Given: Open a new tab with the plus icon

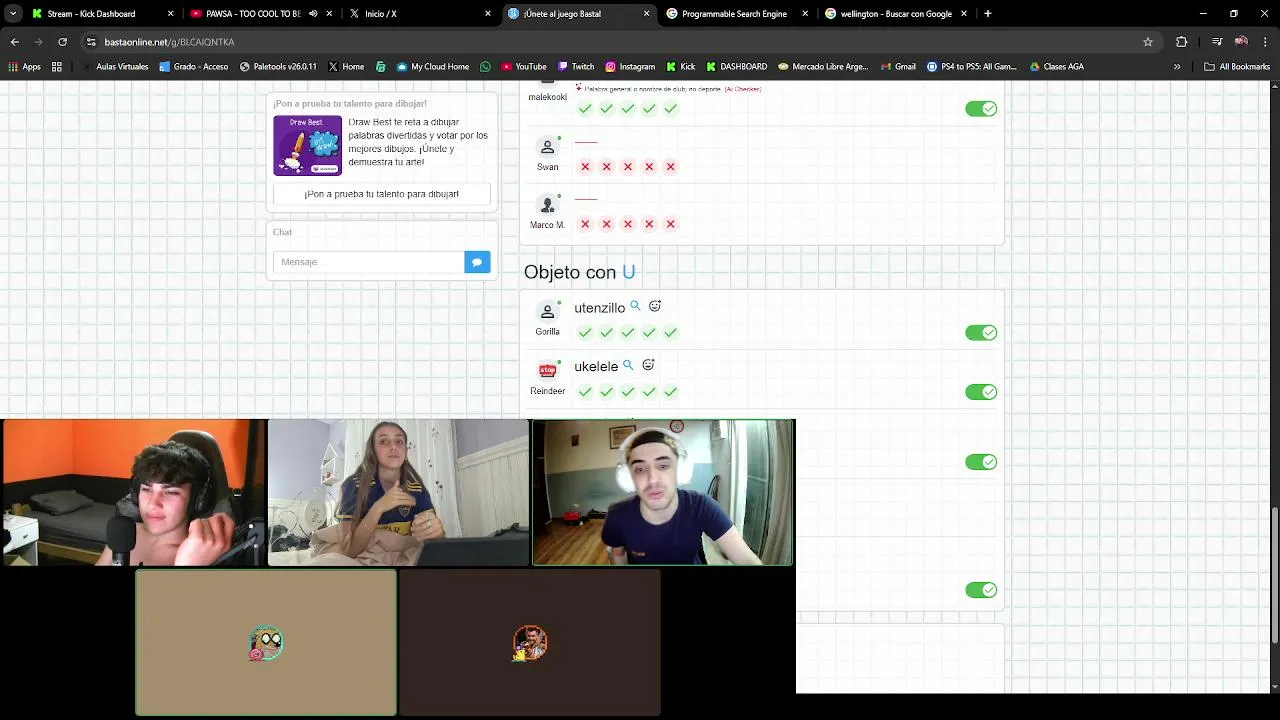Looking at the screenshot, I should click(x=988, y=14).
